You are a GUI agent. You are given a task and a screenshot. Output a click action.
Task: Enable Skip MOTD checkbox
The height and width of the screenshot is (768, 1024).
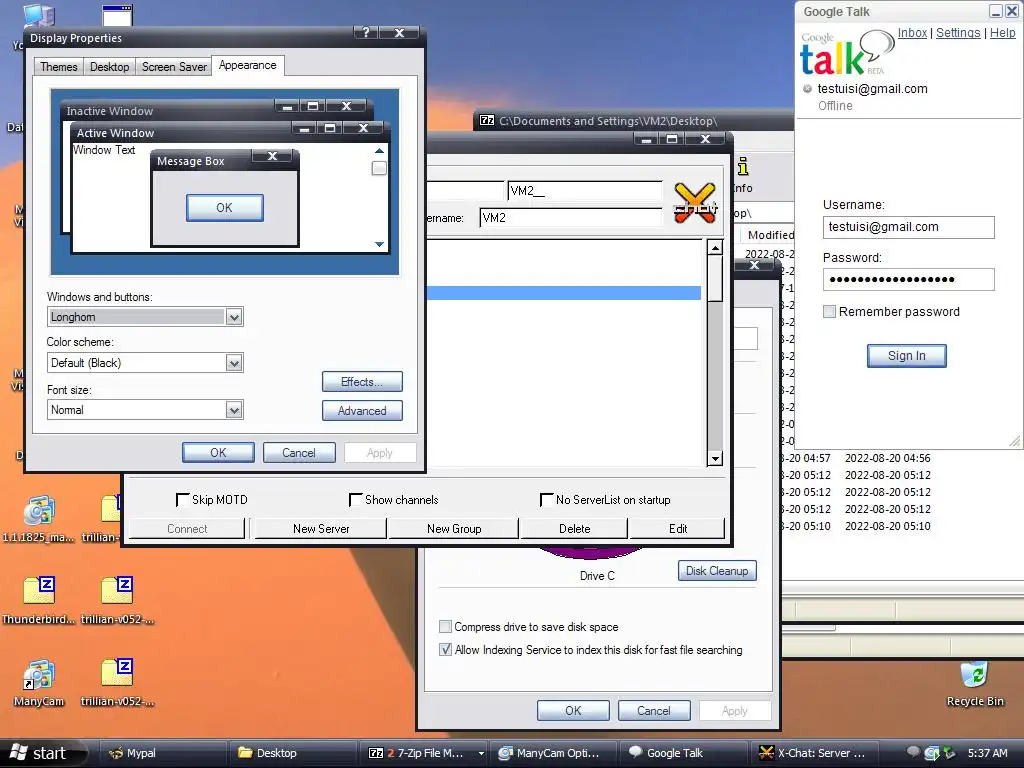pos(182,500)
